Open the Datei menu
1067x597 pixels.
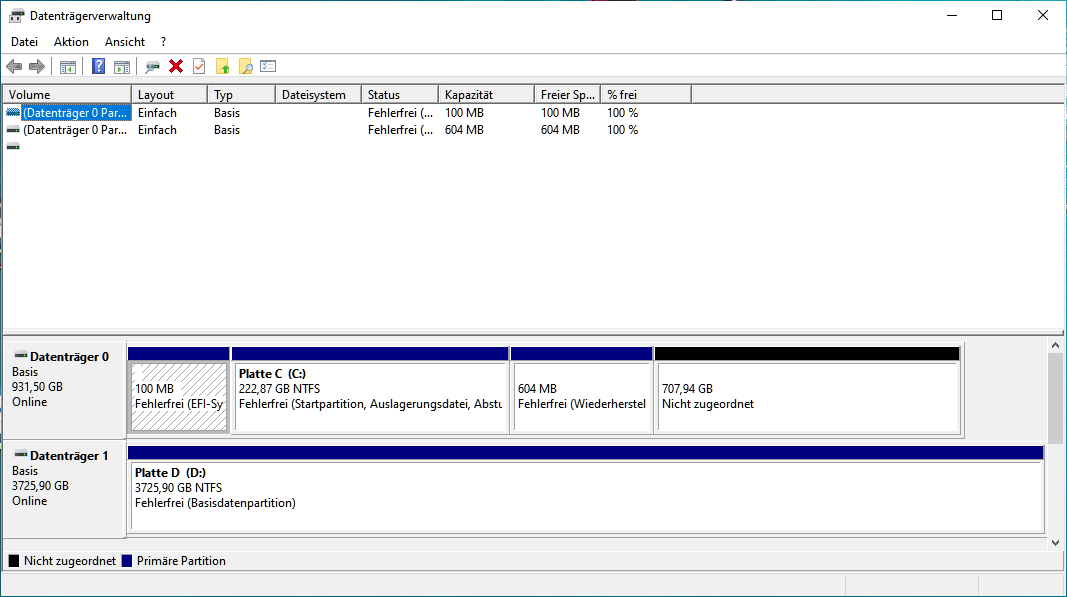[24, 42]
